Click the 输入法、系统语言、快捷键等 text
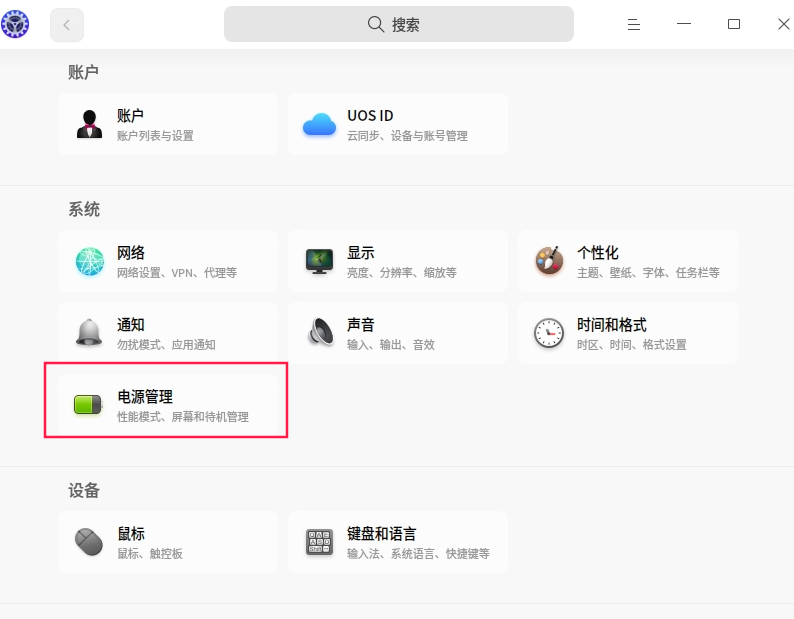The width and height of the screenshot is (794, 619). tap(418, 554)
